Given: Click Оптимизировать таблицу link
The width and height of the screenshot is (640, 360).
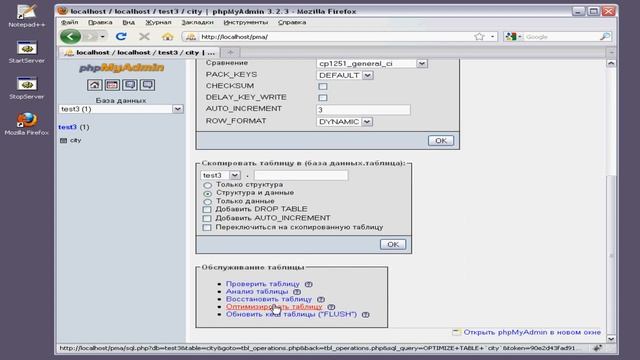Looking at the screenshot, I should coord(274,307).
